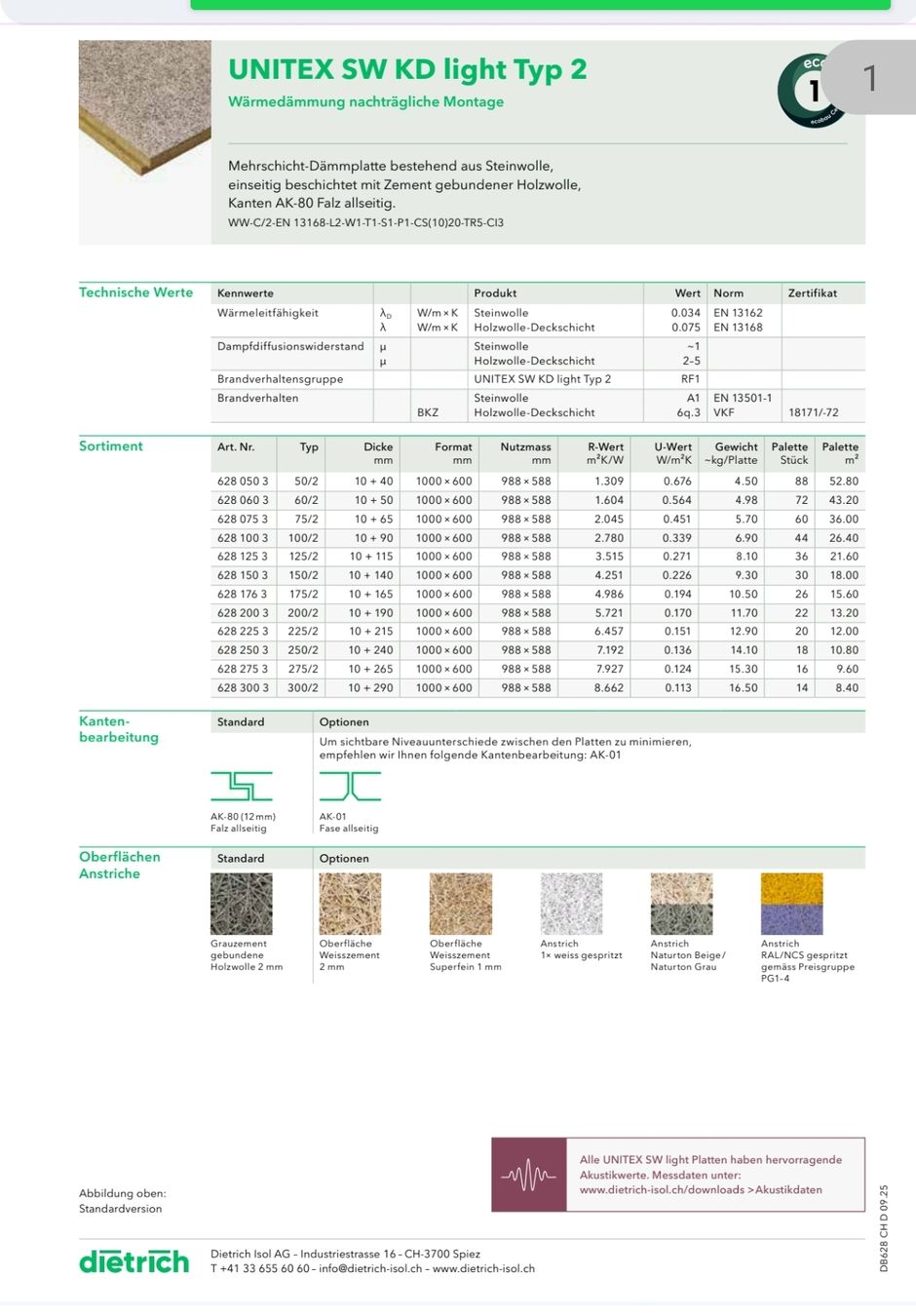Viewport: 916px width, 1316px height.
Task: Click the dietrich company logo
Action: (x=134, y=1261)
